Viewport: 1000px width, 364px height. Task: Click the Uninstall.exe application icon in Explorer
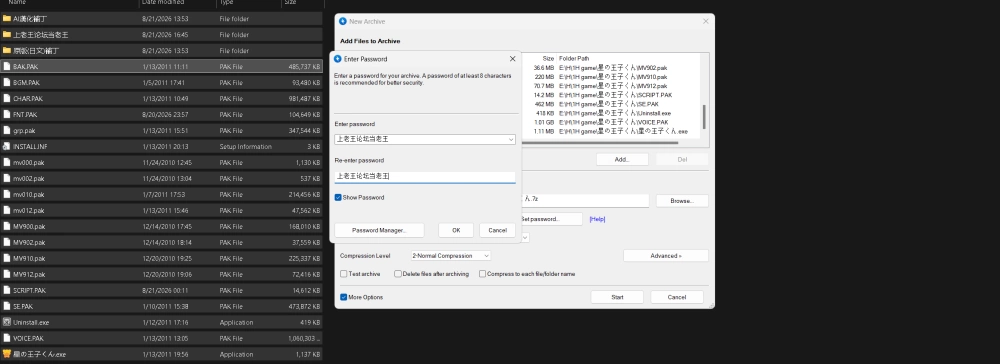(7, 322)
